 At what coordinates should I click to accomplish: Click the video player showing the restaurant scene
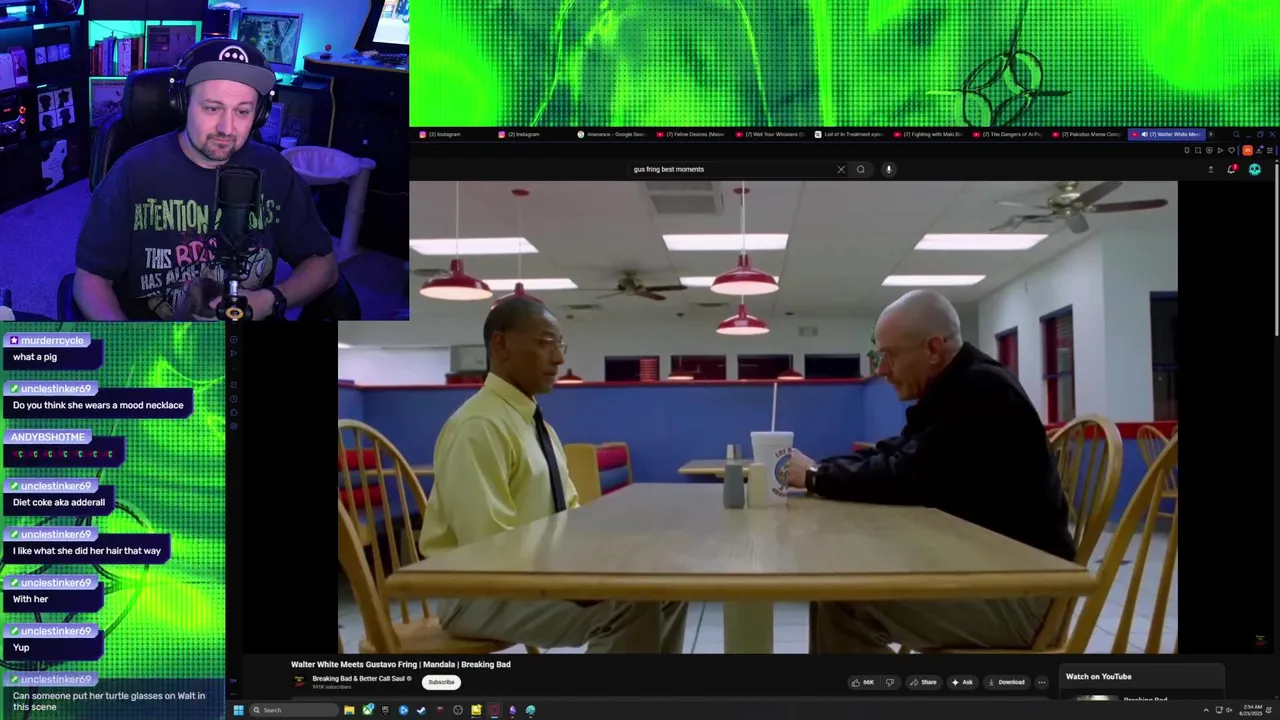pyautogui.click(x=757, y=417)
